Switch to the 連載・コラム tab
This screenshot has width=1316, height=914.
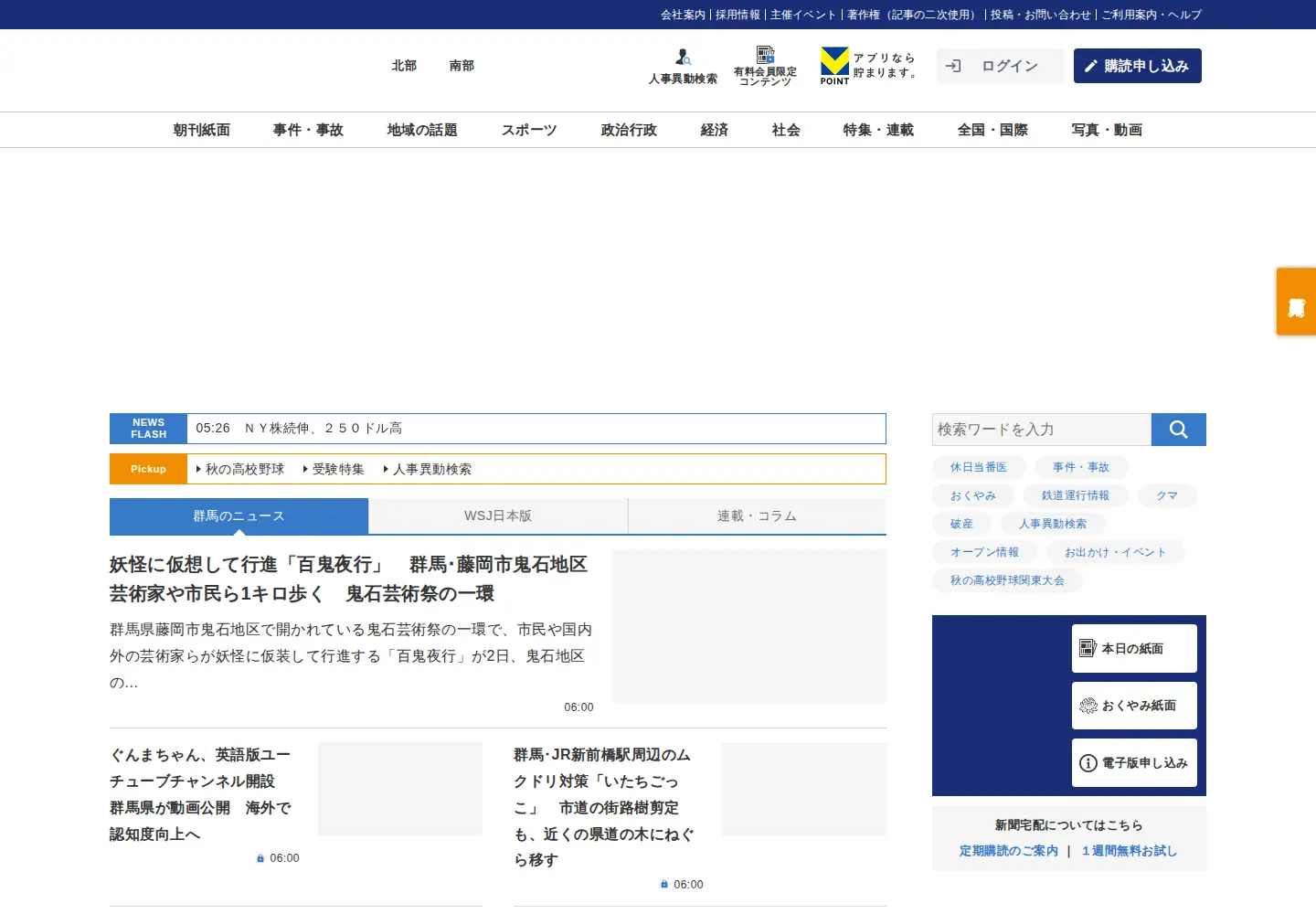point(758,516)
